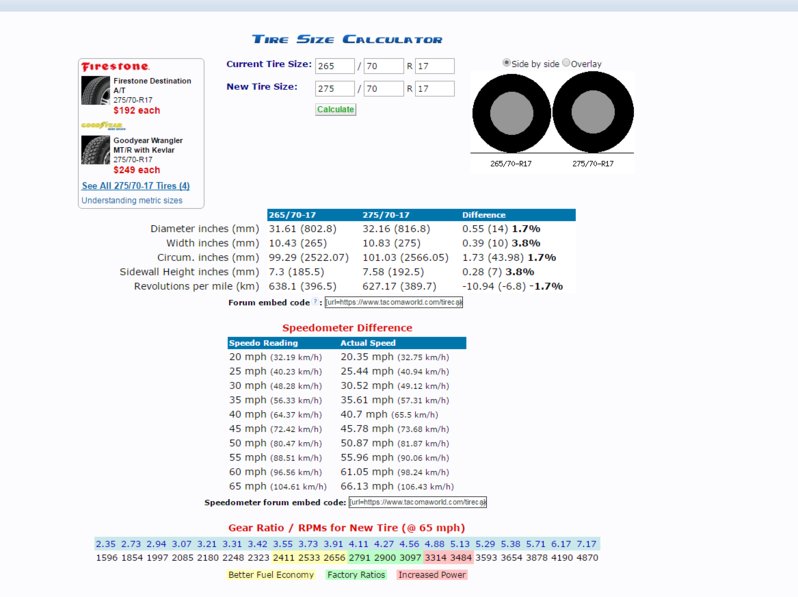Click the Gear Ratio / RPMs heading
The width and height of the screenshot is (798, 597).
347,528
